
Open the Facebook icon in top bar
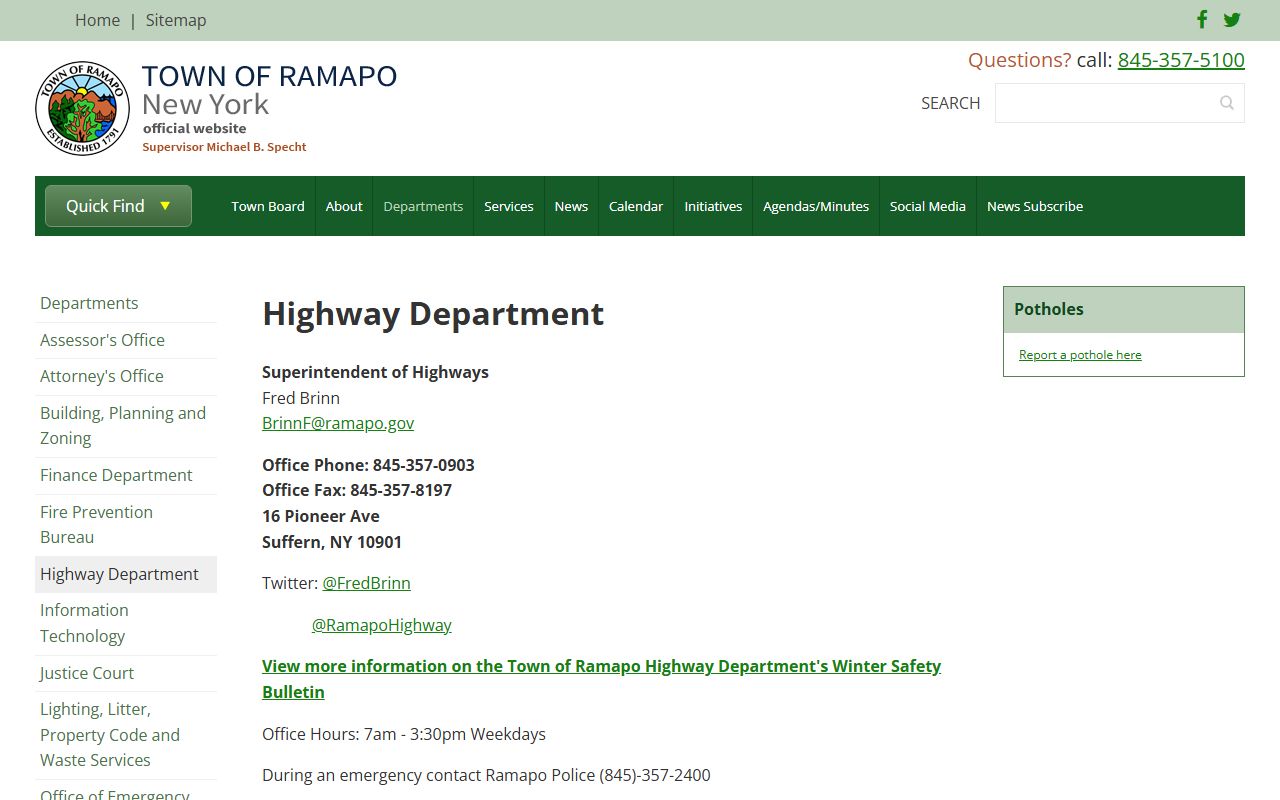pyautogui.click(x=1202, y=19)
